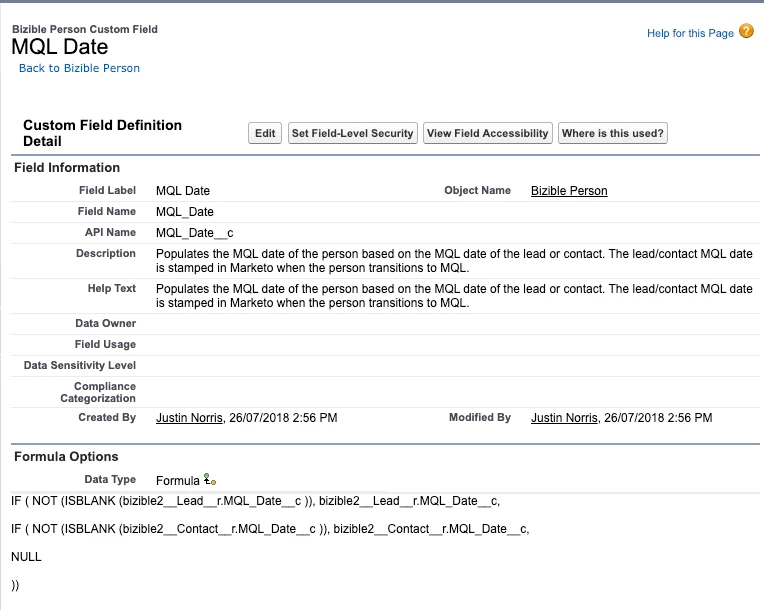Viewport: 764px width, 610px height.
Task: Click the Field Name value MQL_Date
Action: point(185,212)
